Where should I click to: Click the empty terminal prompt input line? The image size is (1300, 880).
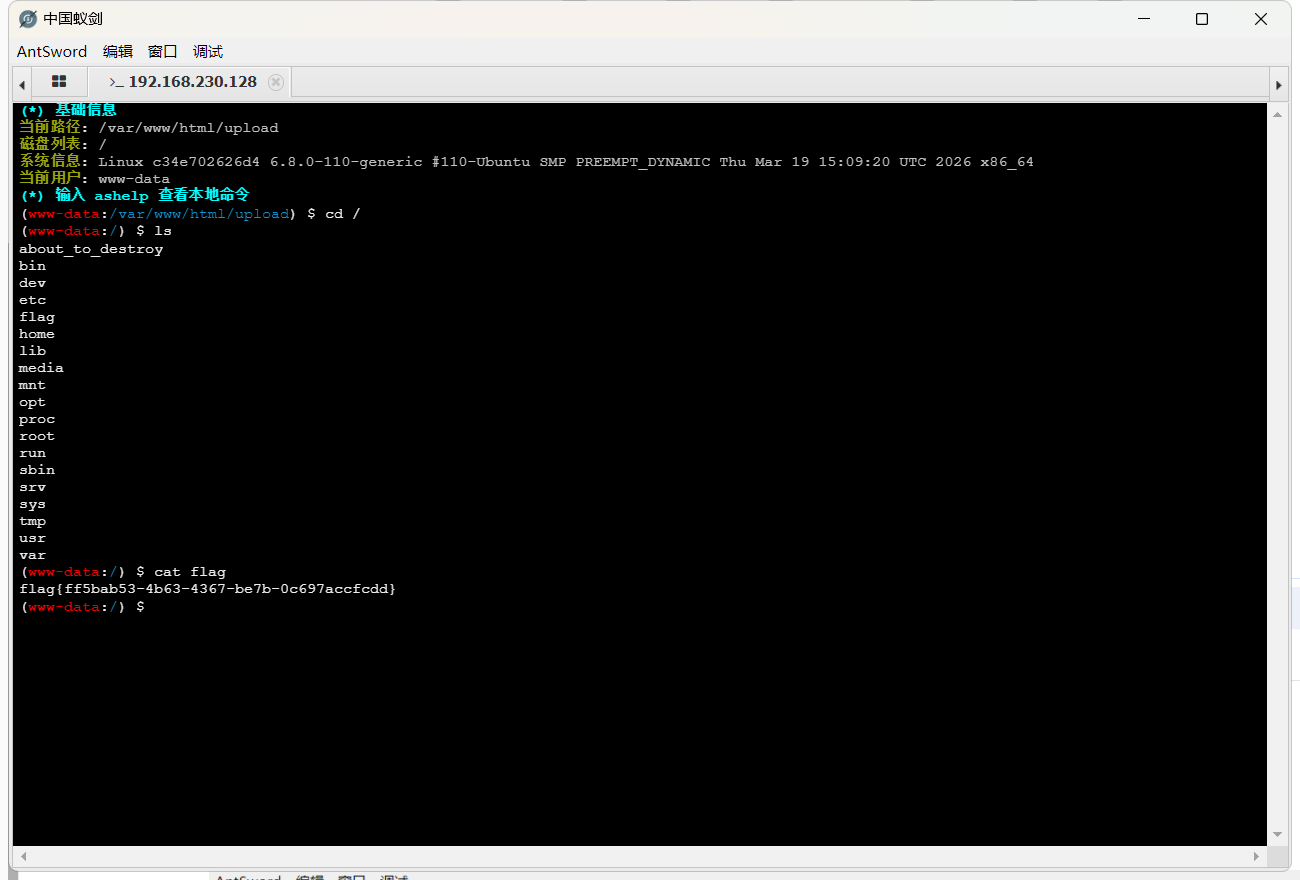click(x=83, y=607)
